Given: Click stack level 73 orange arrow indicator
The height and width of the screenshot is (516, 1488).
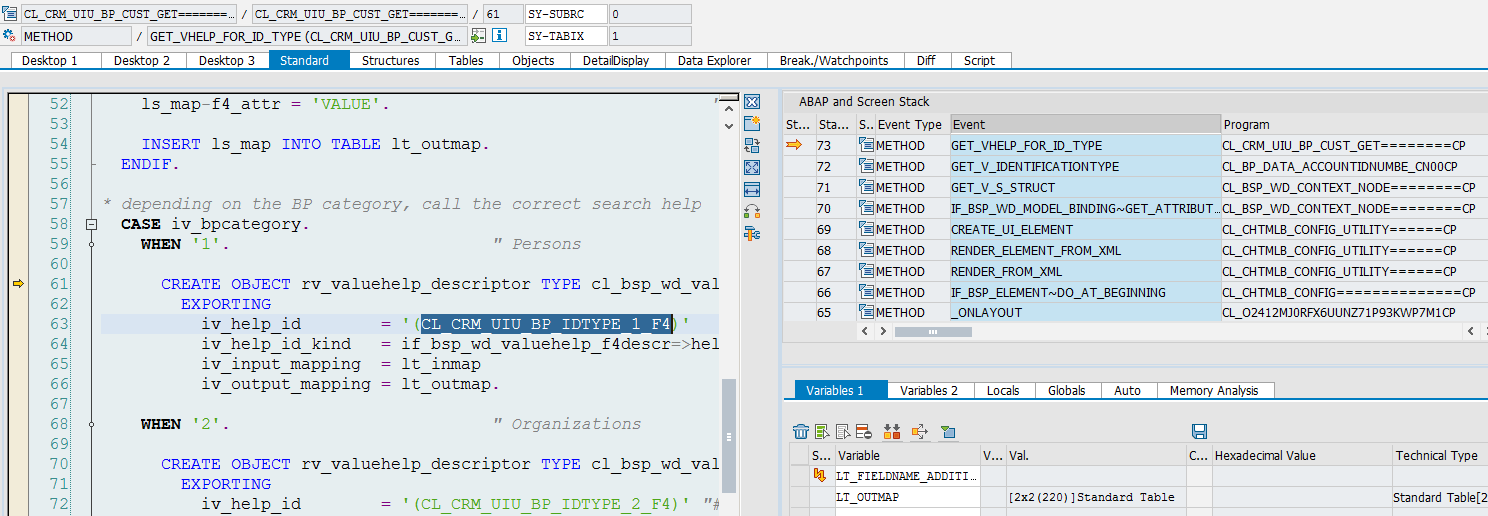Looking at the screenshot, I should pos(794,145).
